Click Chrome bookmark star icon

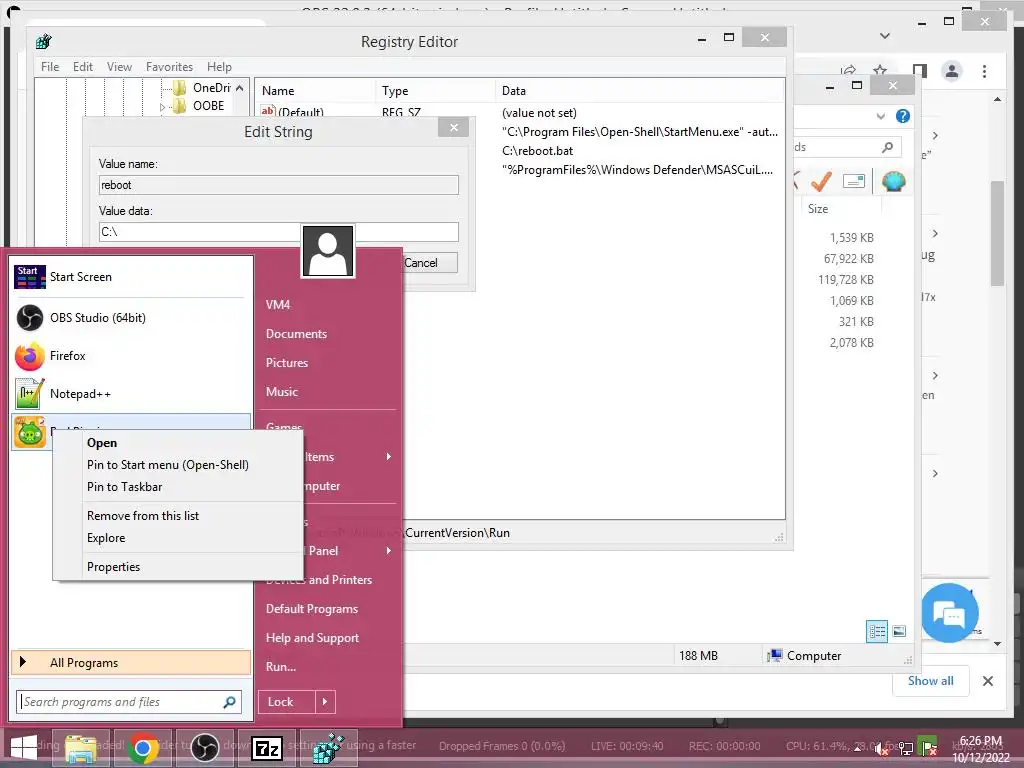[x=880, y=71]
